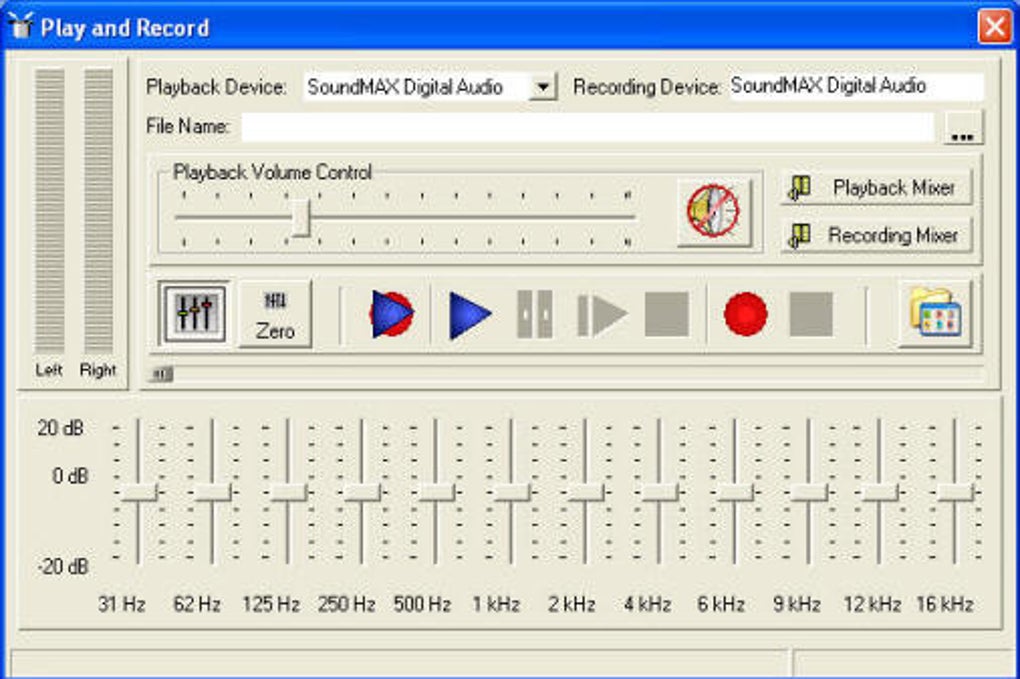1020x679 pixels.
Task: Toggle the equalizer display button
Action: click(193, 314)
